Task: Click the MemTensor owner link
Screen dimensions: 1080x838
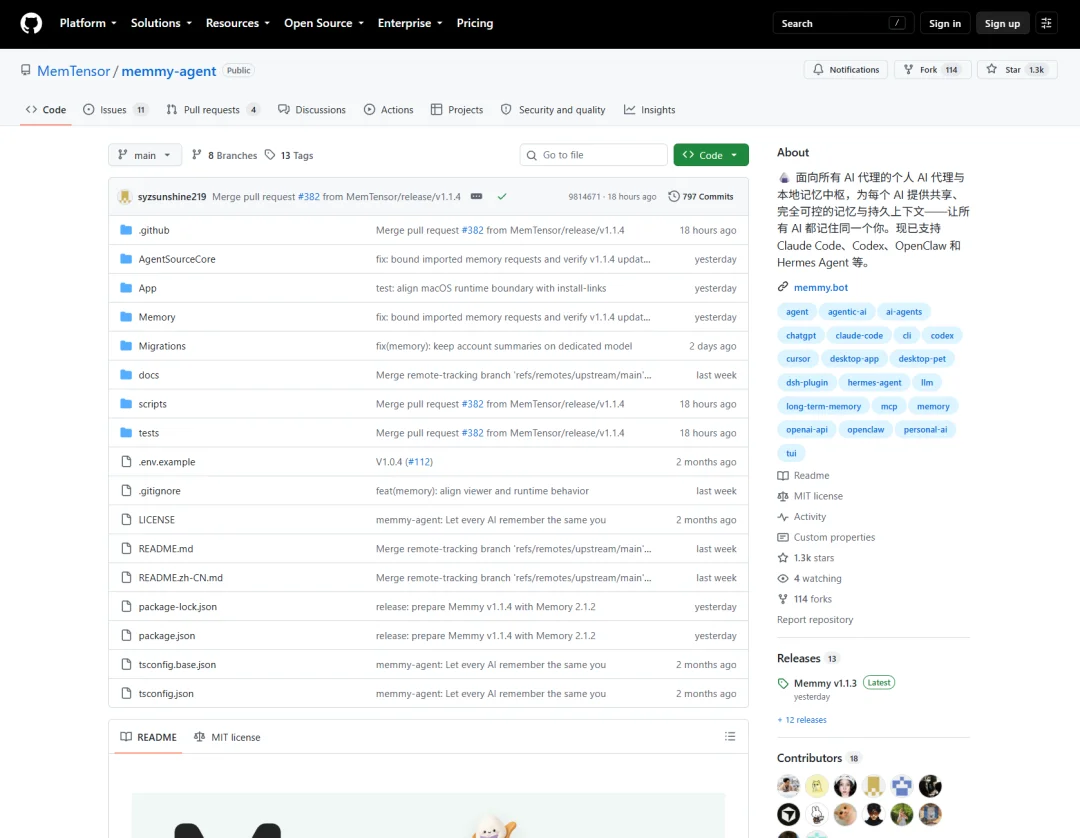Action: click(x=74, y=71)
